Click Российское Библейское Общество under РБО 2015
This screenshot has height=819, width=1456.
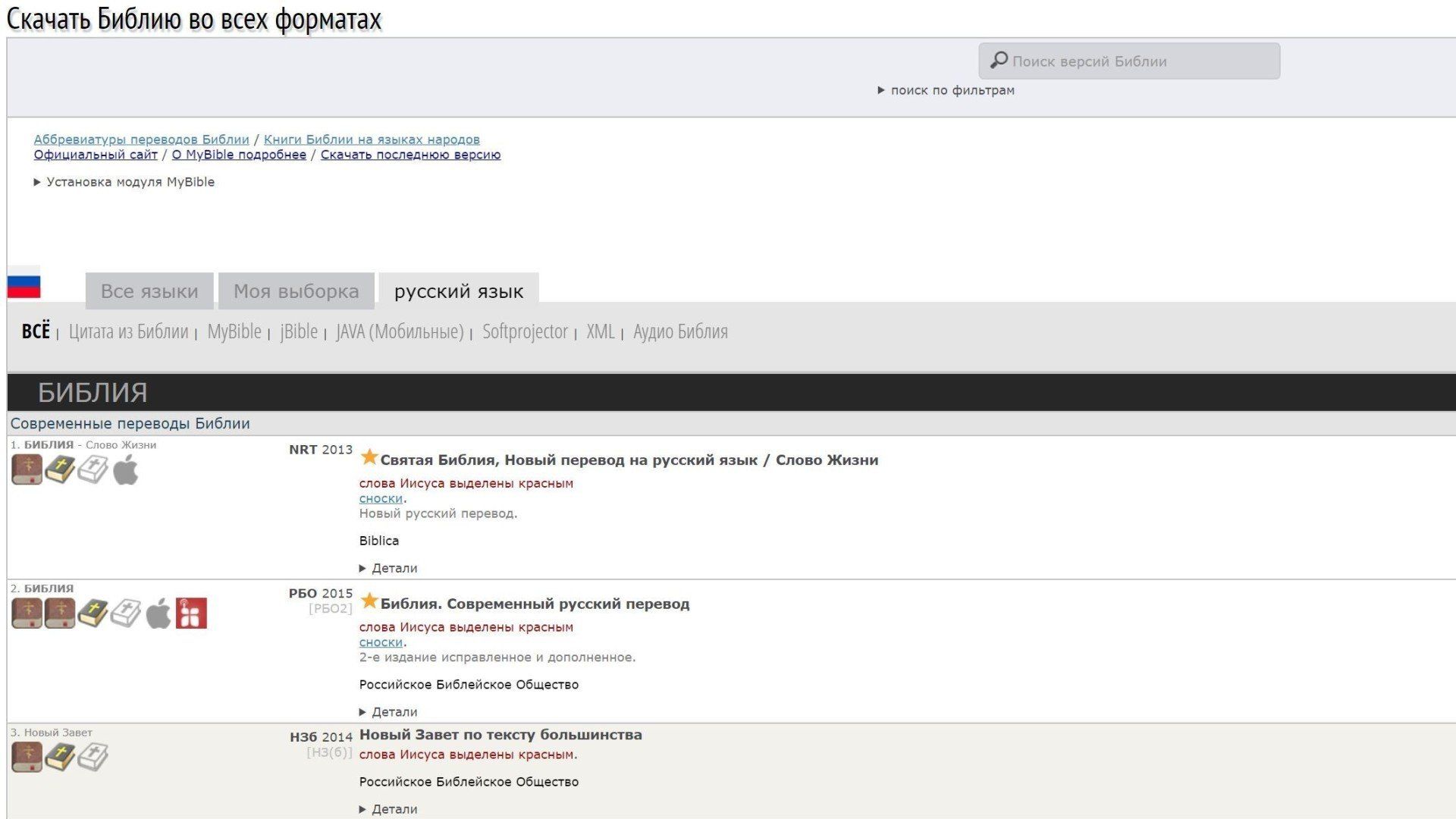click(469, 685)
